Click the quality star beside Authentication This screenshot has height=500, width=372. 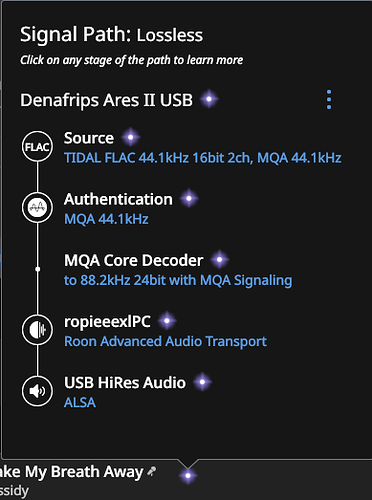(189, 198)
